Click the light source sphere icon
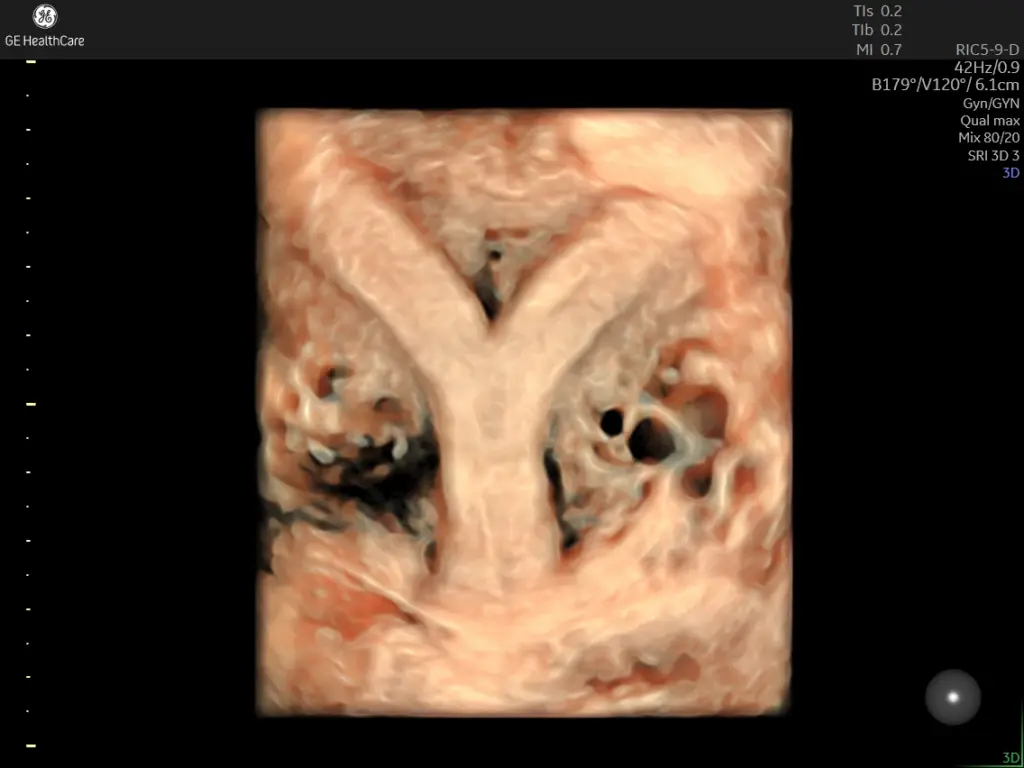 click(x=953, y=697)
